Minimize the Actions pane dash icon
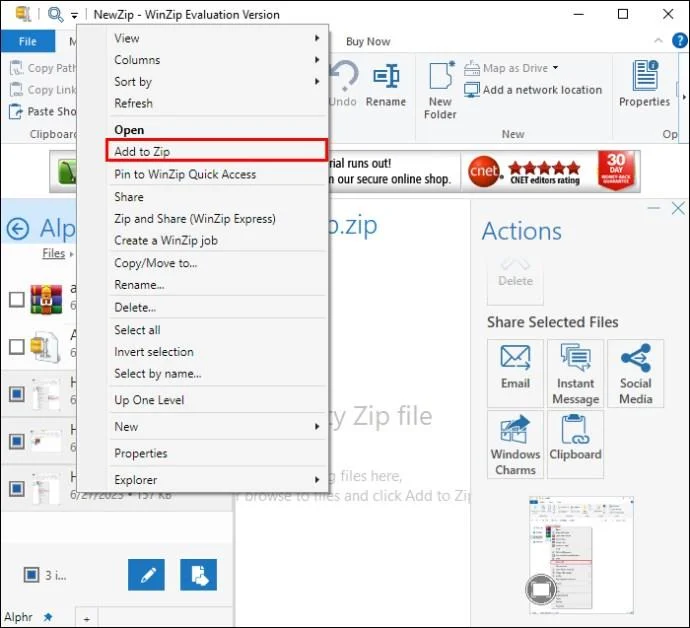The width and height of the screenshot is (690, 628). click(x=654, y=208)
